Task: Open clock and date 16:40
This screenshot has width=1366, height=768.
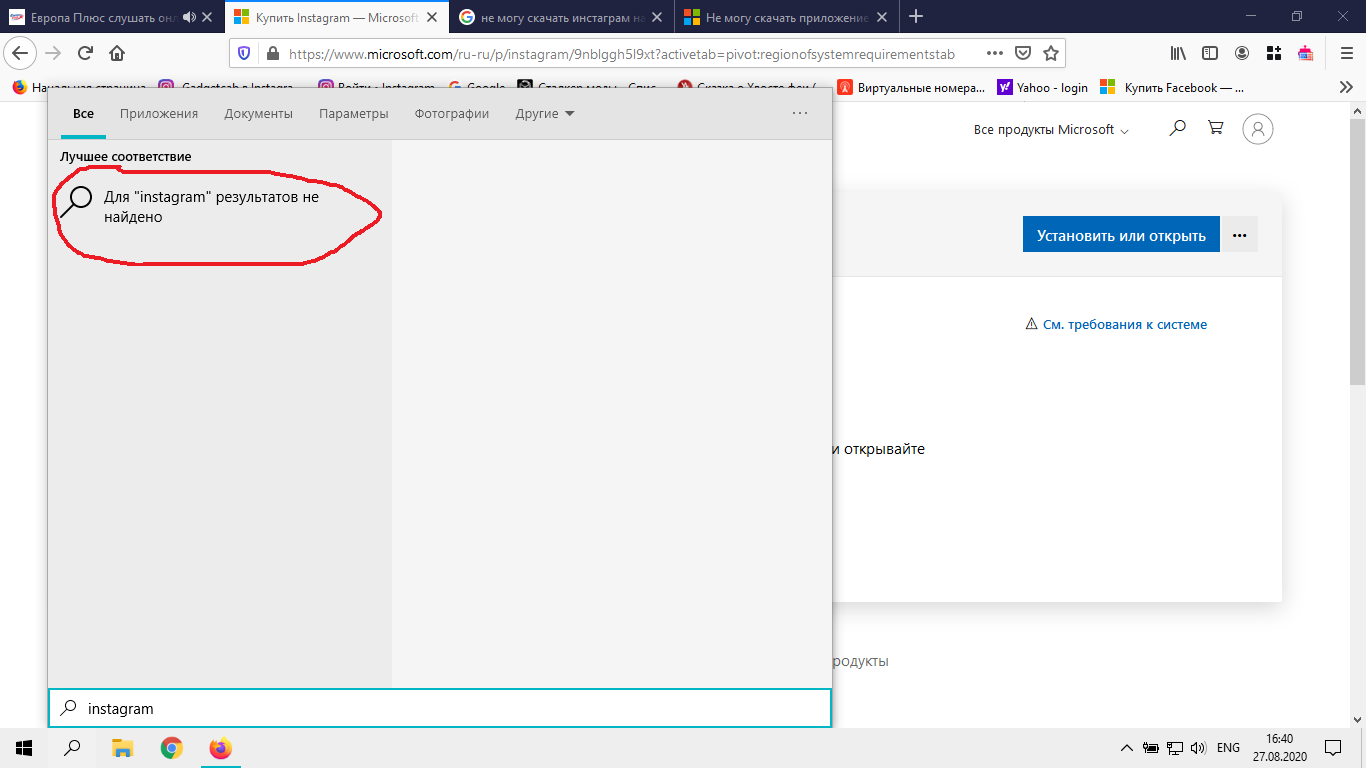Action: click(x=1279, y=747)
